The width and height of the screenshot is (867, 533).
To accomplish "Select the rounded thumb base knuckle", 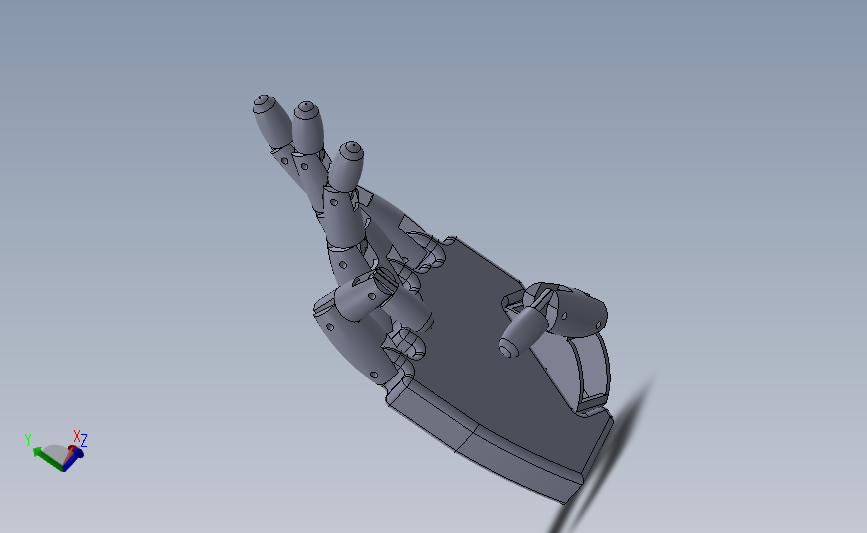I will pyautogui.click(x=578, y=313).
